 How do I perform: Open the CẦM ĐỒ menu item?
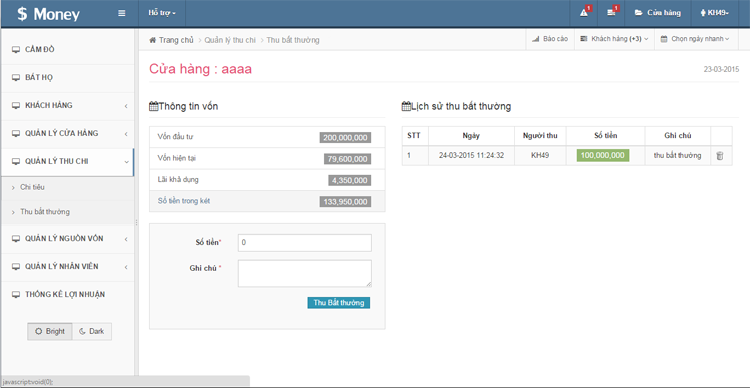pyautogui.click(x=67, y=50)
